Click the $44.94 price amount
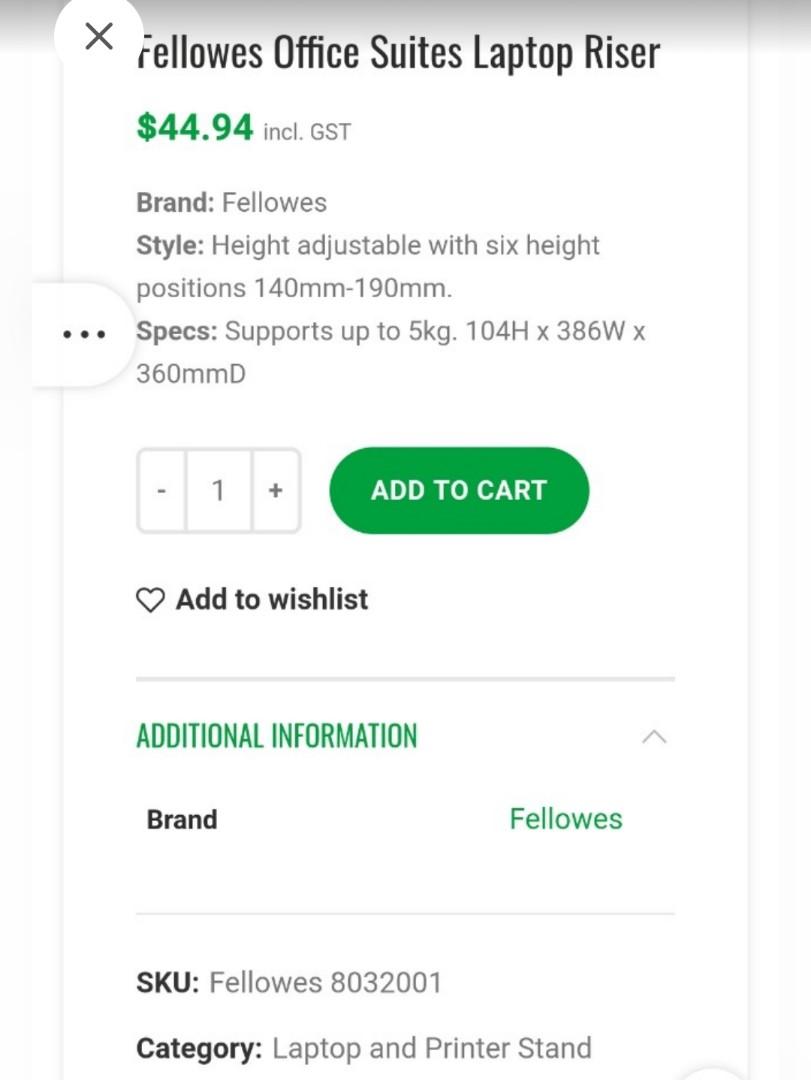Viewport: 811px width, 1080px height. 195,127
